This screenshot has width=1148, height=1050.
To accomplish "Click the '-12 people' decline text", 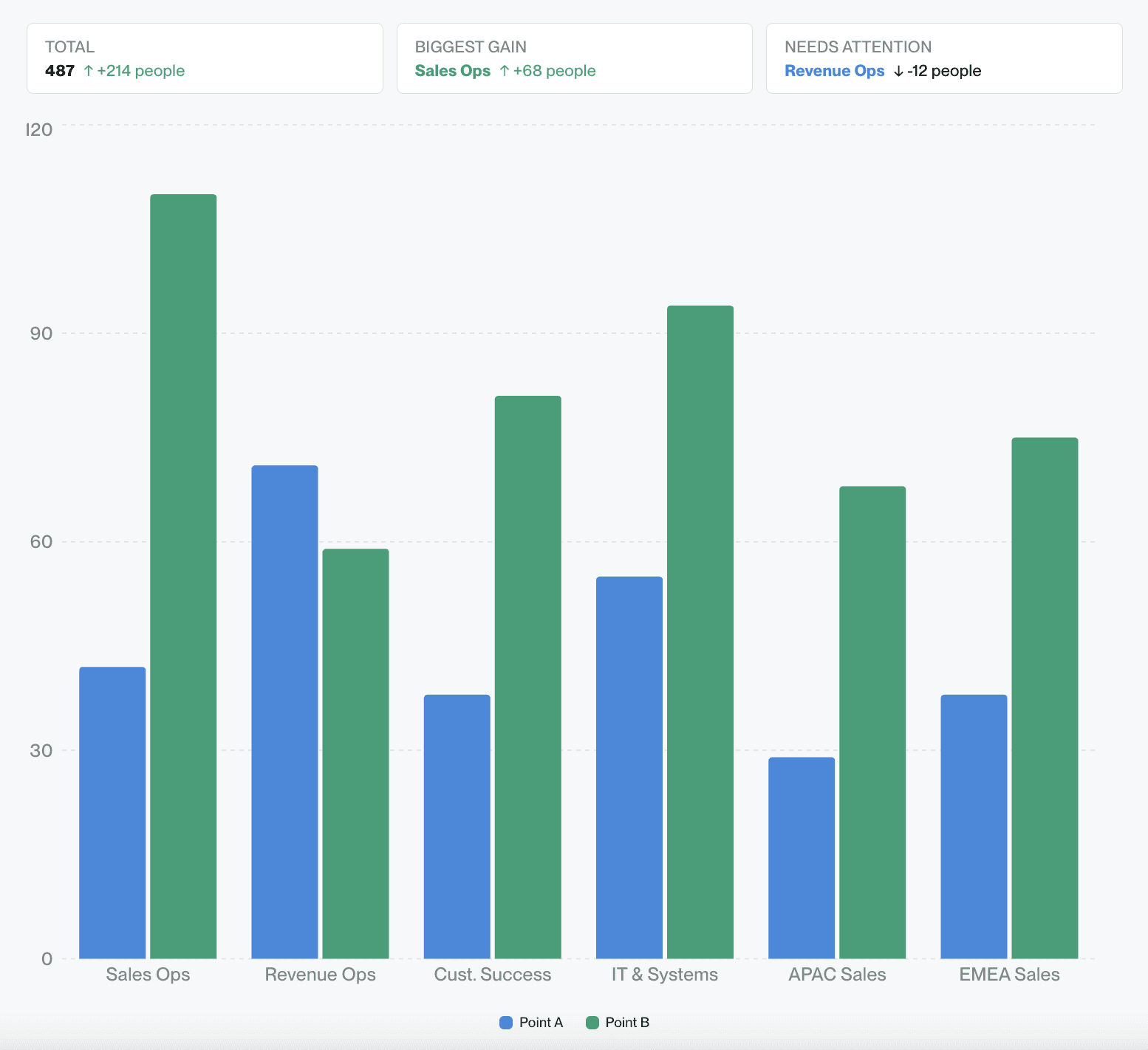I will (x=944, y=71).
